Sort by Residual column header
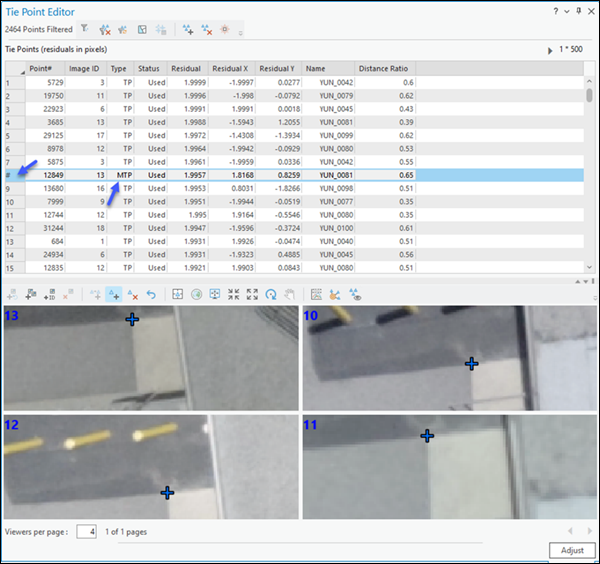 pos(188,68)
